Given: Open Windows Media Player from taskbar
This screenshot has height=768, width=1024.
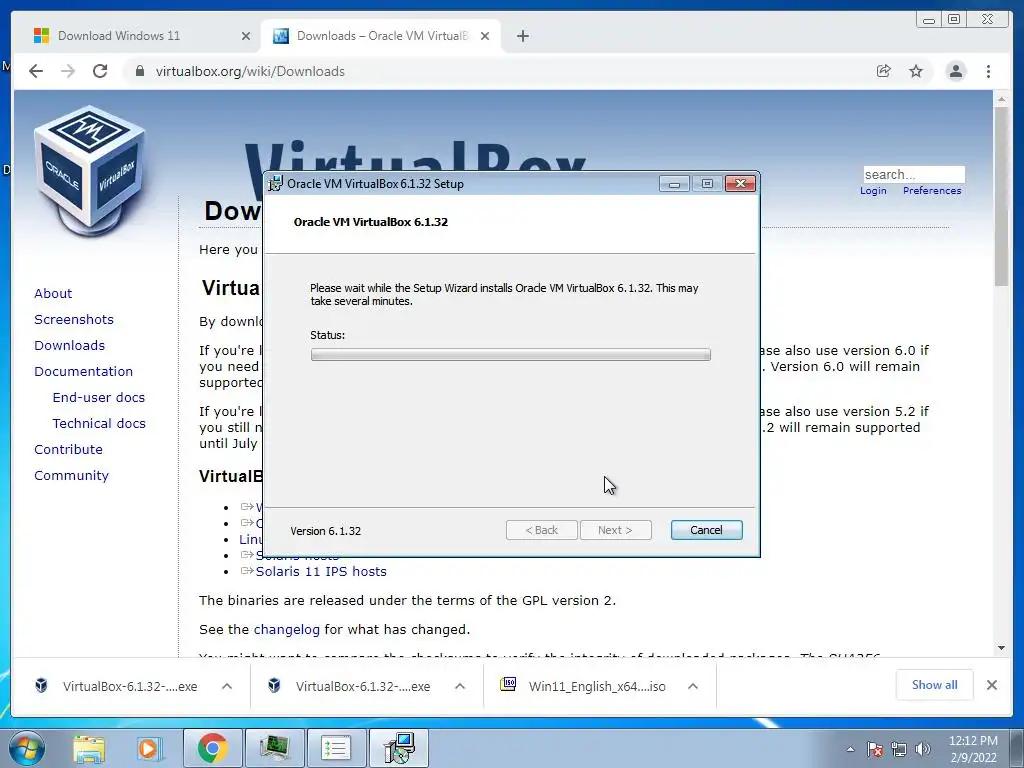Looking at the screenshot, I should (148, 748).
